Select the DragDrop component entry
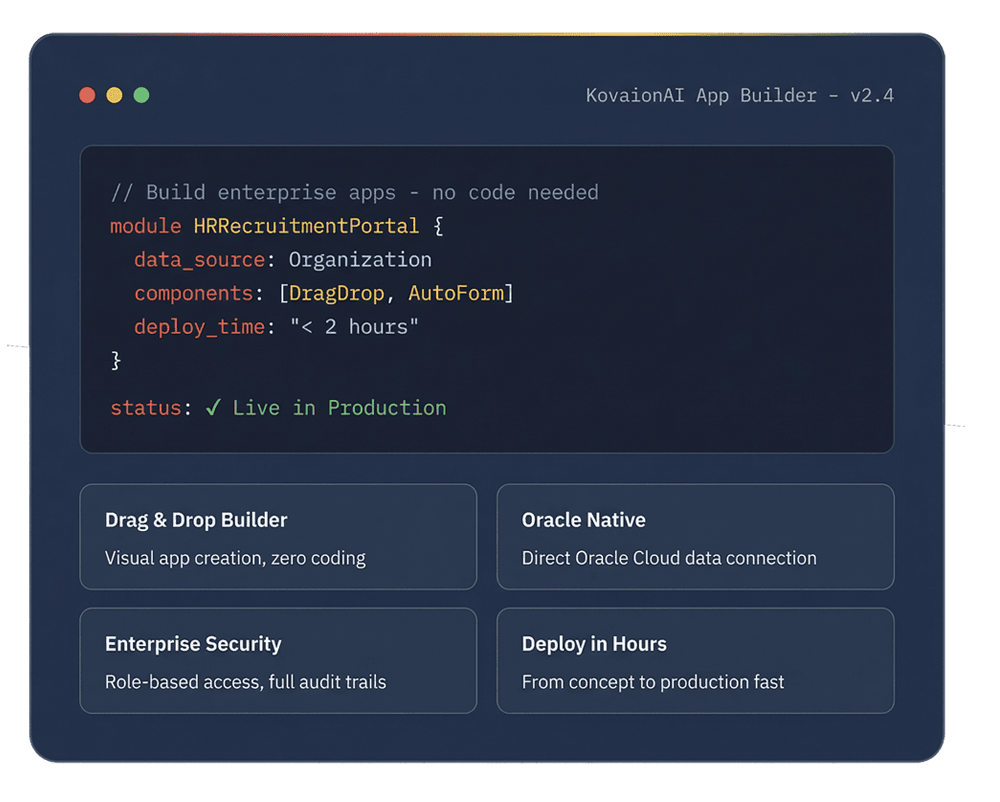 click(x=336, y=294)
